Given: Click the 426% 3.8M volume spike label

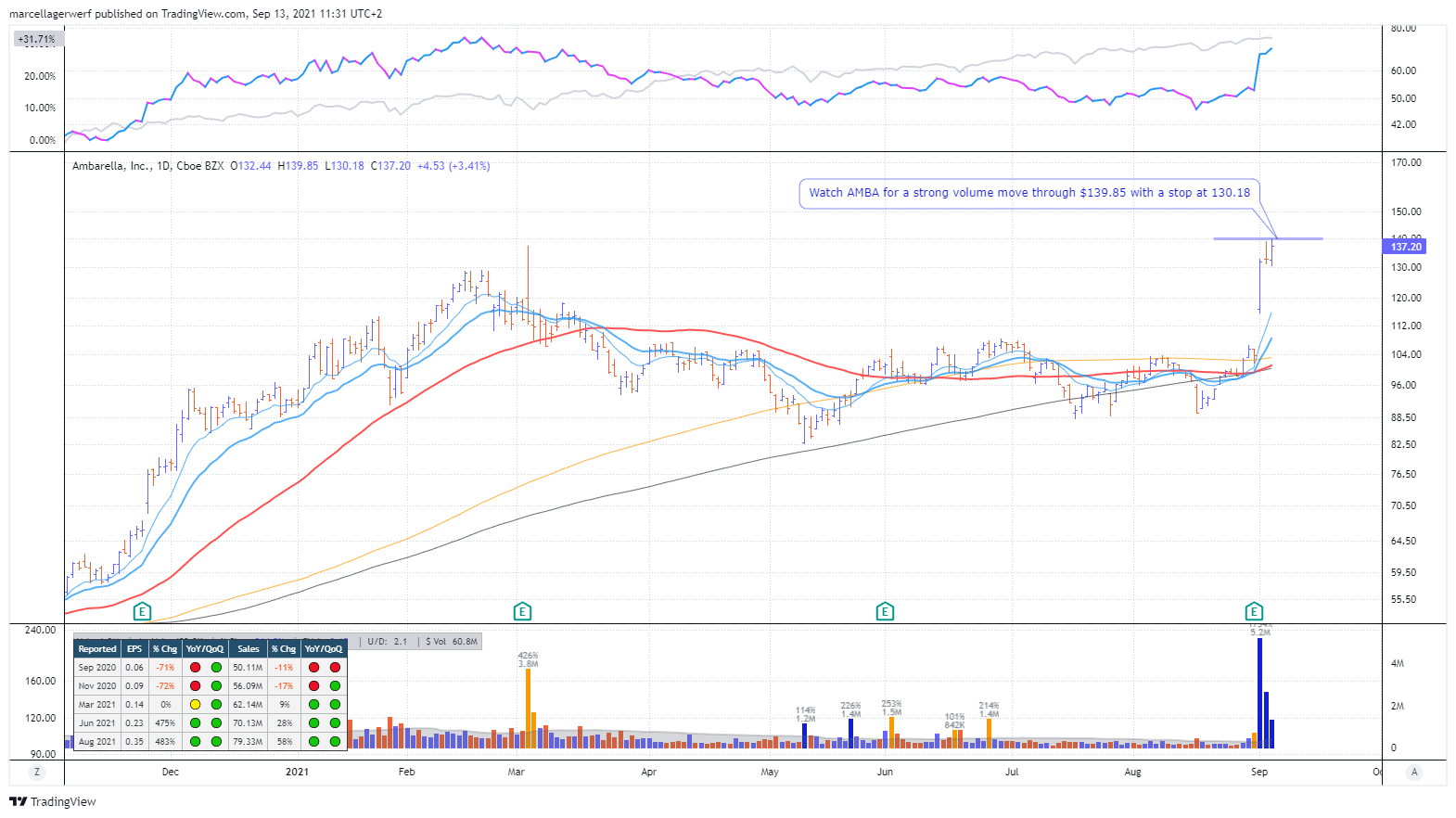Looking at the screenshot, I should click(x=528, y=659).
